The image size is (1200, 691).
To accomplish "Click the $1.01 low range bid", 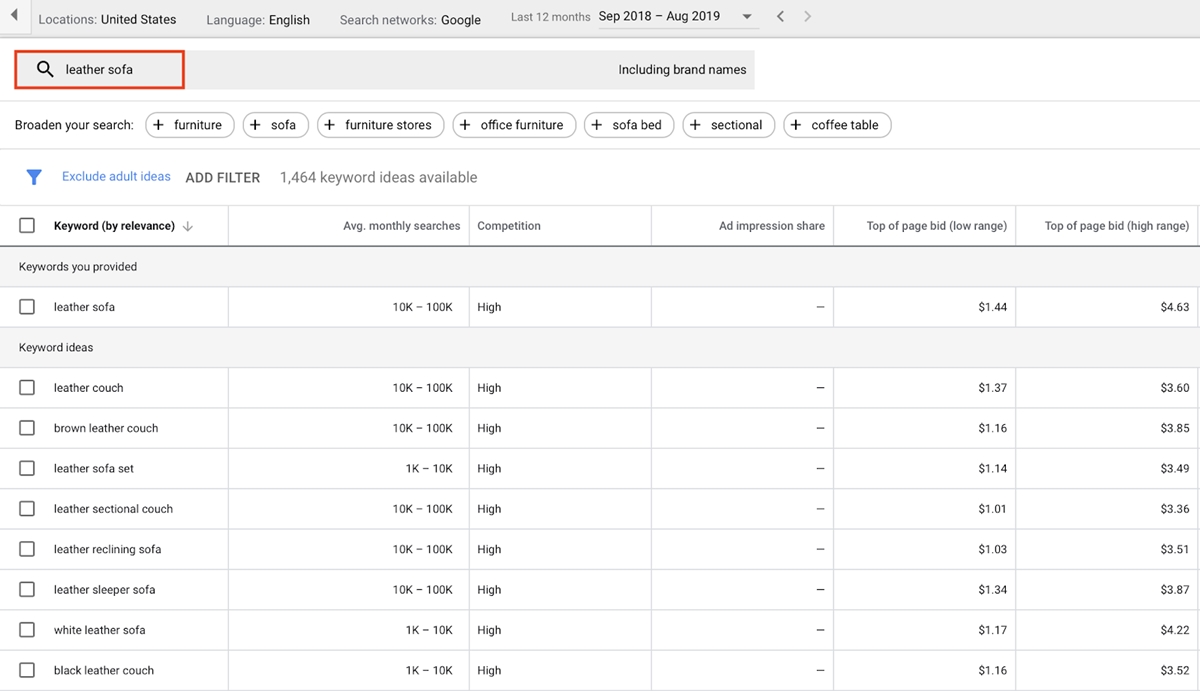I will [x=993, y=509].
